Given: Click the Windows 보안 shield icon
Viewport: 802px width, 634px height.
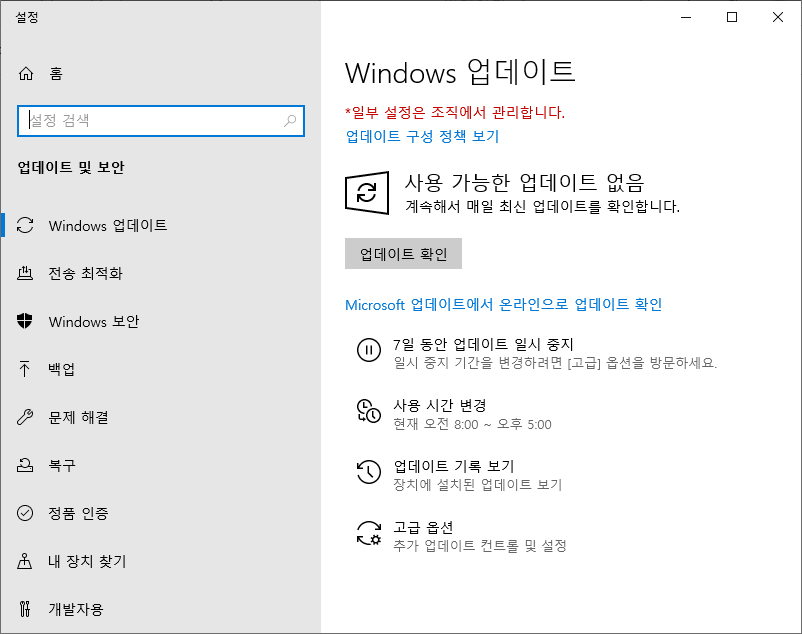Looking at the screenshot, I should tap(25, 321).
